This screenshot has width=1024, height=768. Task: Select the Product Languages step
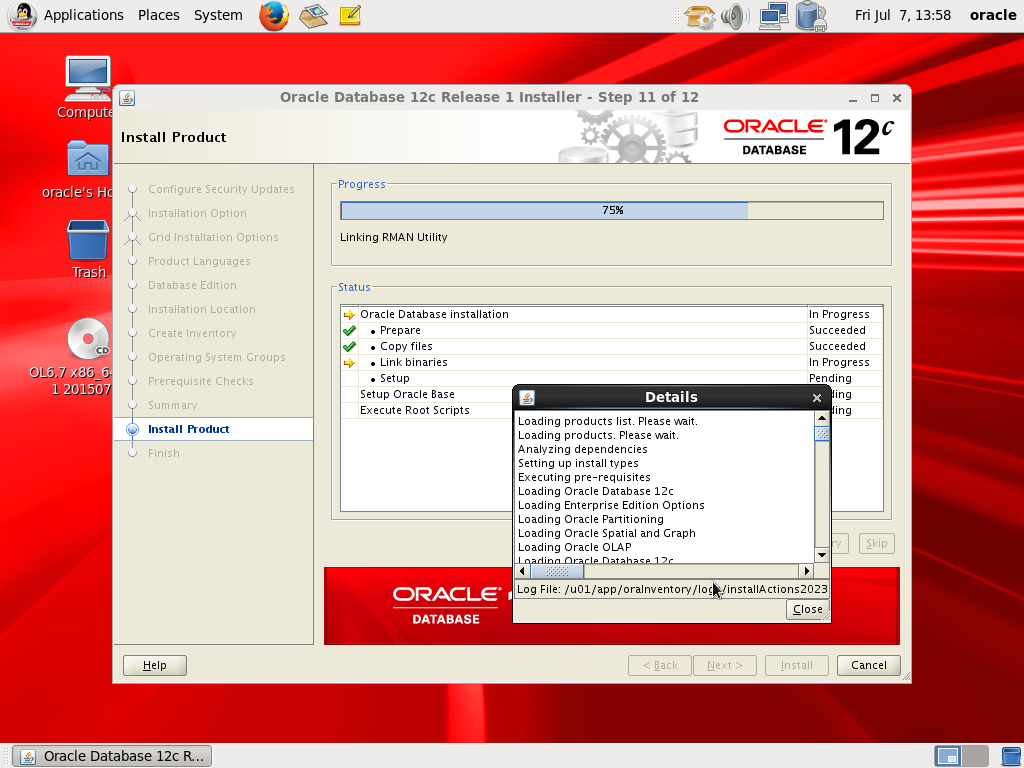pyautogui.click(x=199, y=261)
